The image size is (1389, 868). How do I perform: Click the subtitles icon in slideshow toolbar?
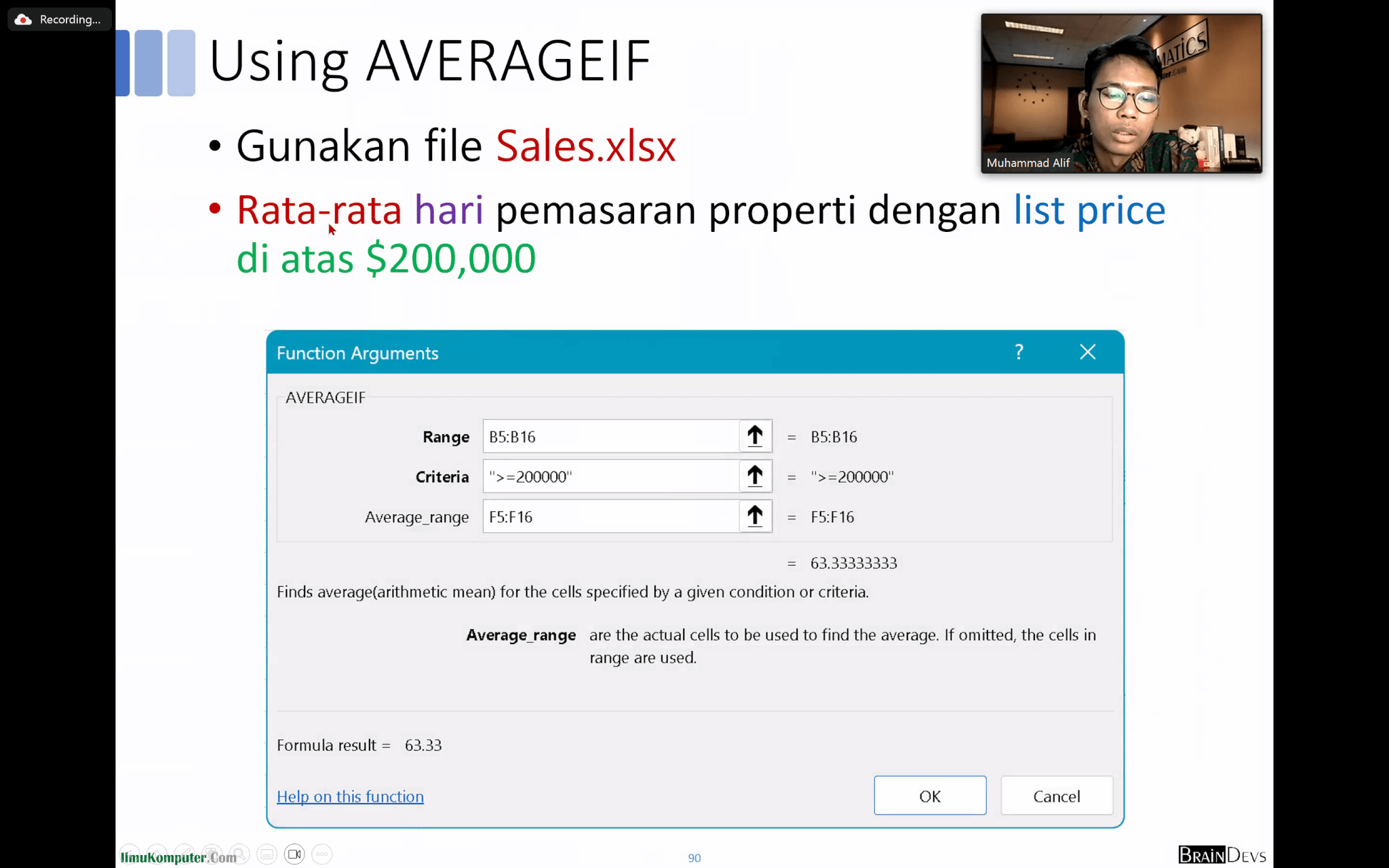[x=267, y=854]
